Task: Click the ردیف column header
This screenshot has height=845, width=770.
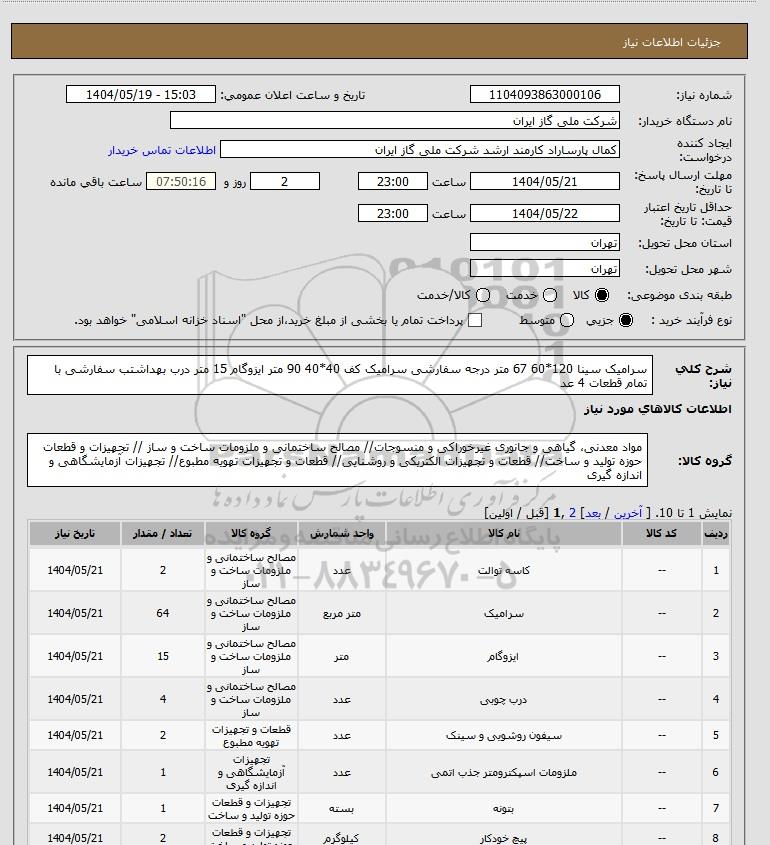Action: (716, 534)
